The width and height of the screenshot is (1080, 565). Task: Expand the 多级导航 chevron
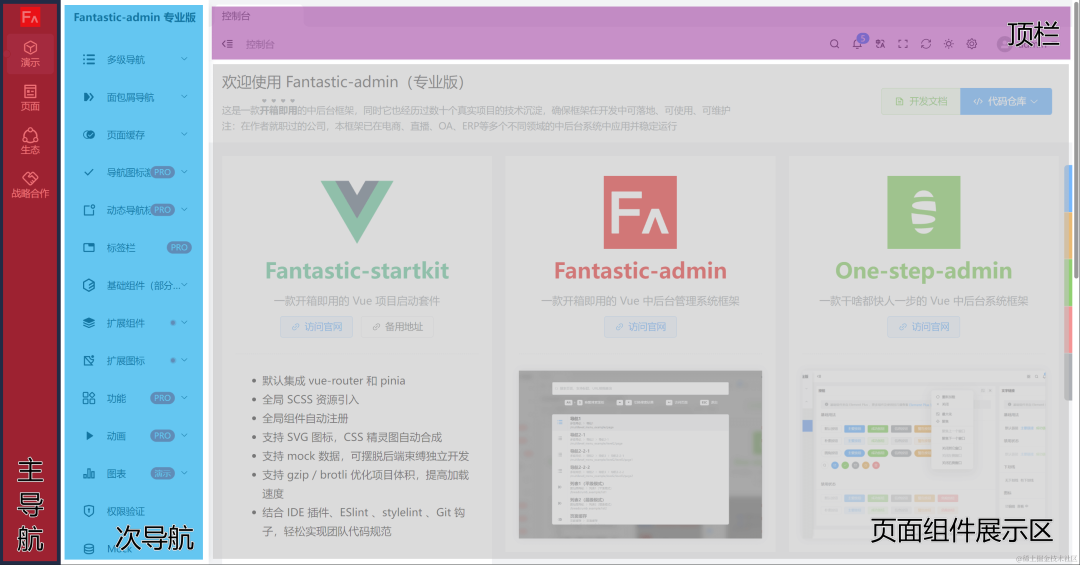184,59
